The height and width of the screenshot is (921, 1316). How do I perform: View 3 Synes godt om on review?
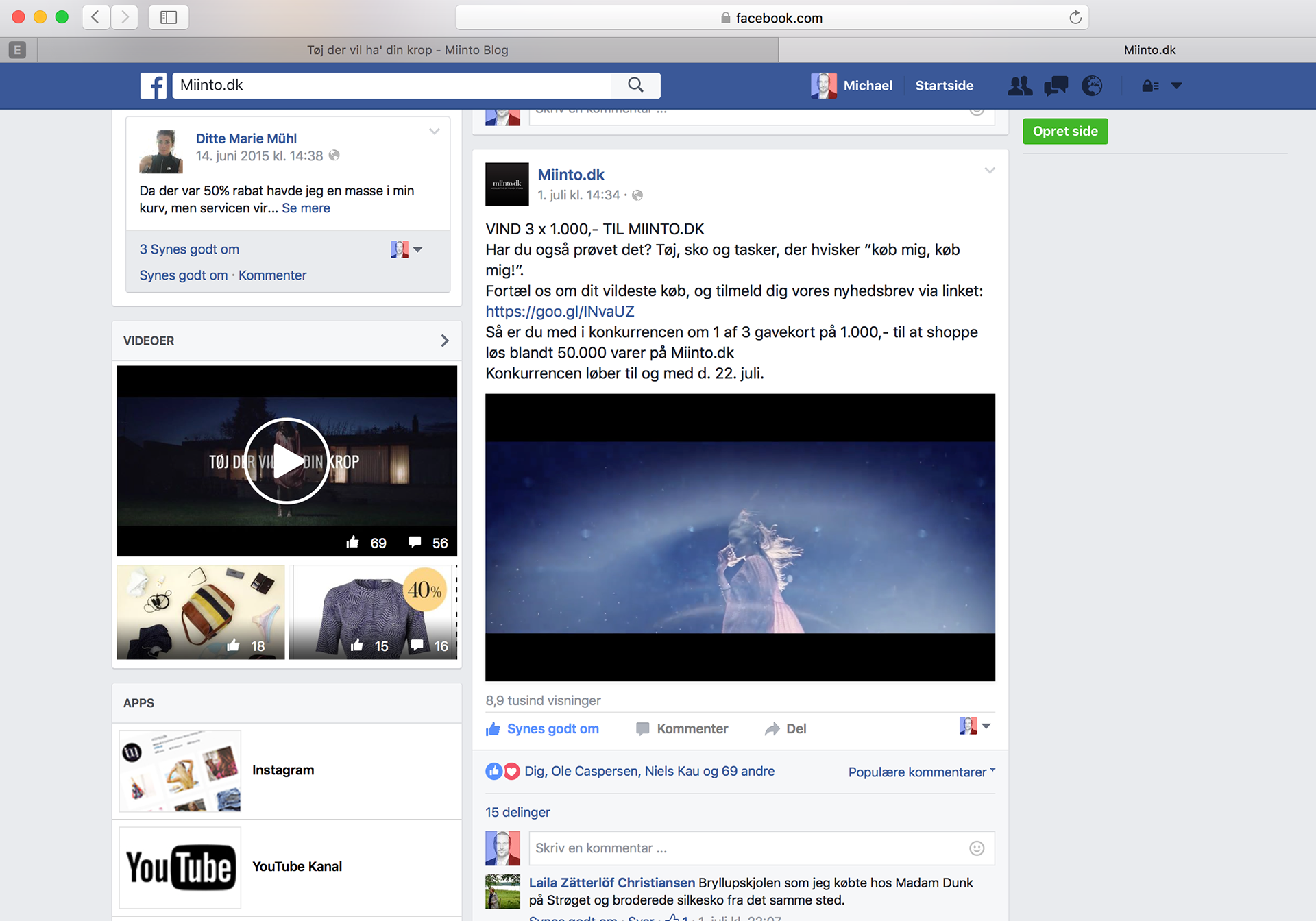pos(189,249)
